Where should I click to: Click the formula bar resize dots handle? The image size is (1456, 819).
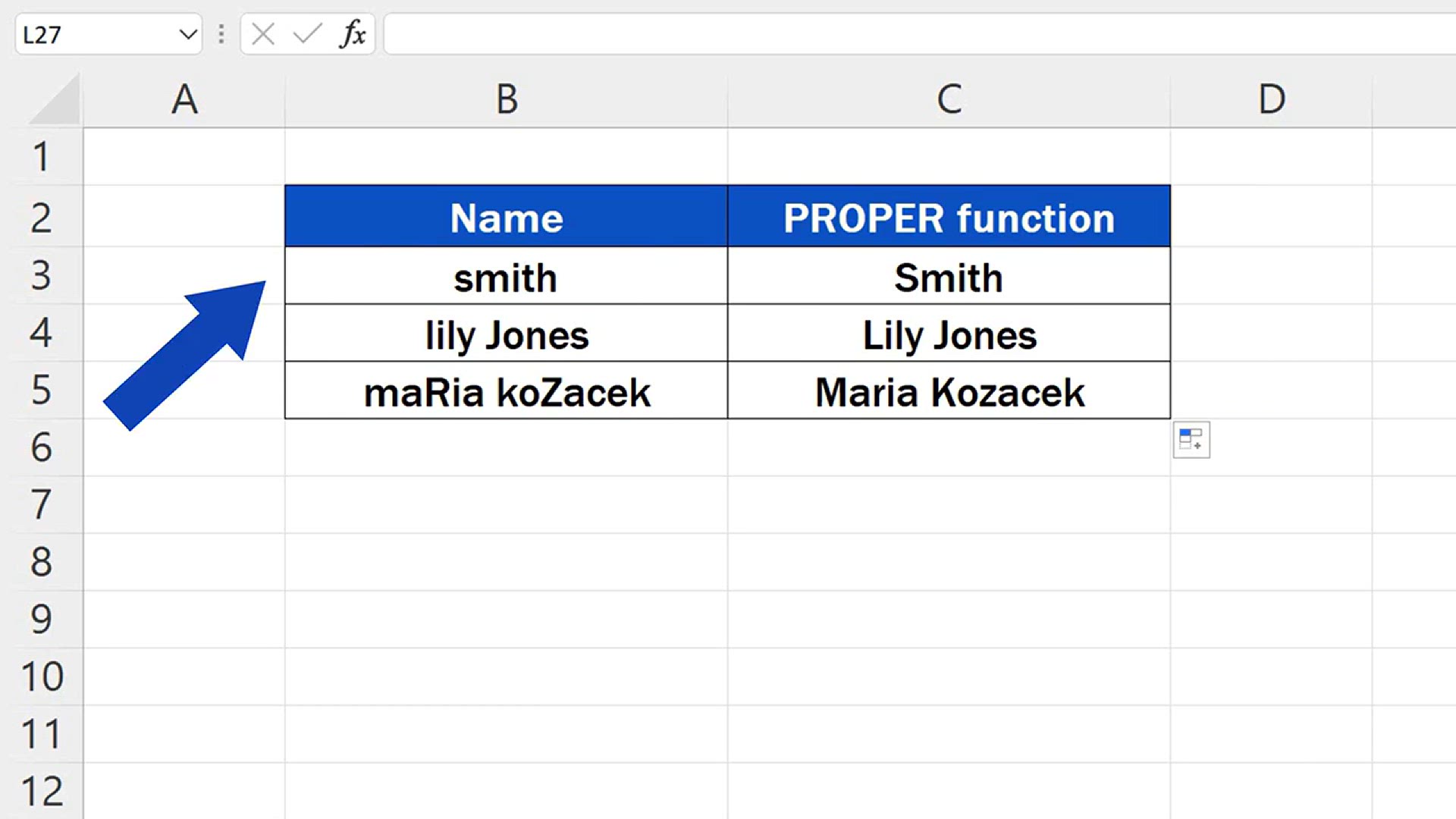coord(221,34)
